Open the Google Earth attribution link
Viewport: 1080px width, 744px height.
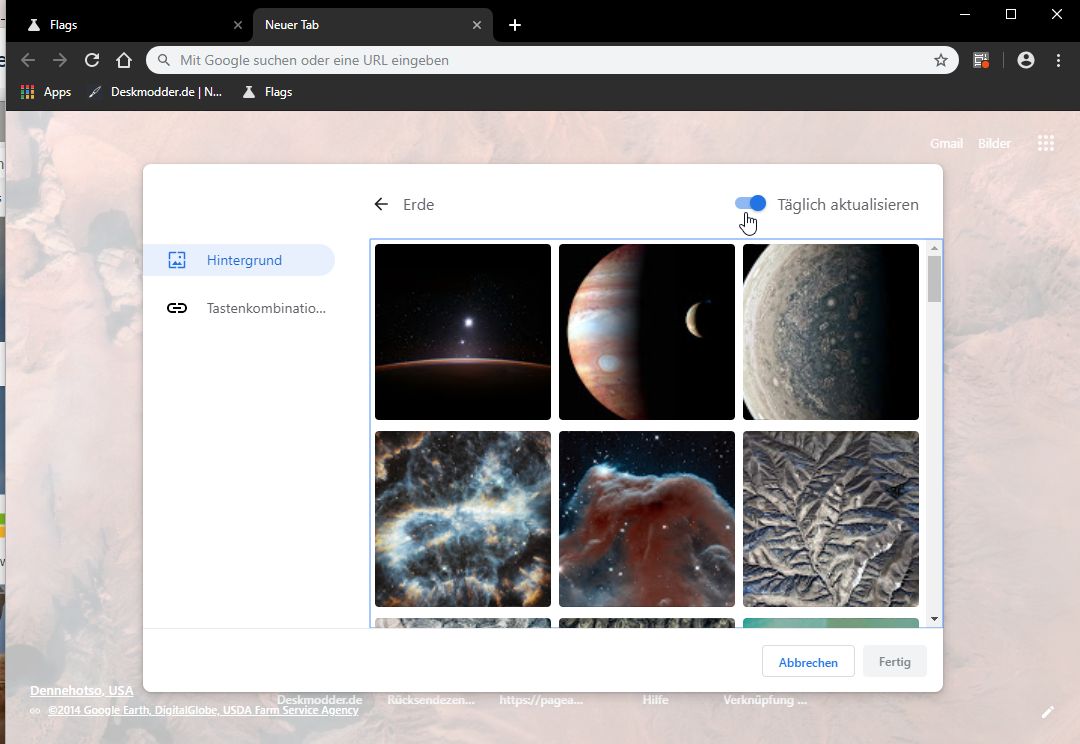coord(203,710)
